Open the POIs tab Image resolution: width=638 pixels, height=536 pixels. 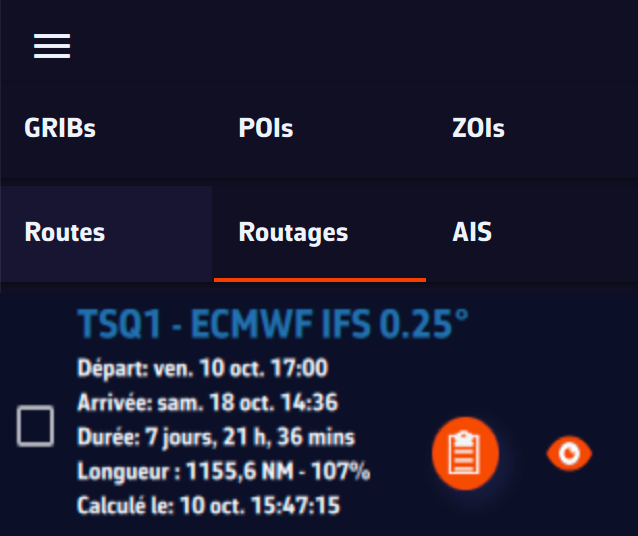[266, 128]
